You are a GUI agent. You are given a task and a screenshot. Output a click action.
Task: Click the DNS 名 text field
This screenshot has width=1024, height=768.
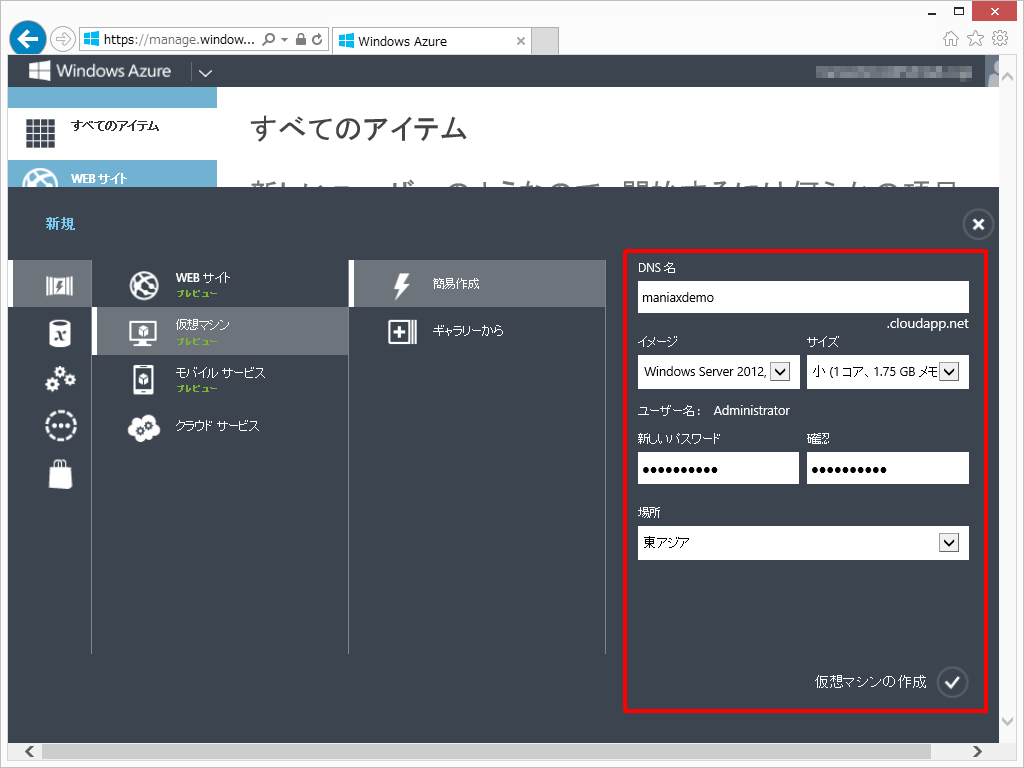(x=803, y=297)
